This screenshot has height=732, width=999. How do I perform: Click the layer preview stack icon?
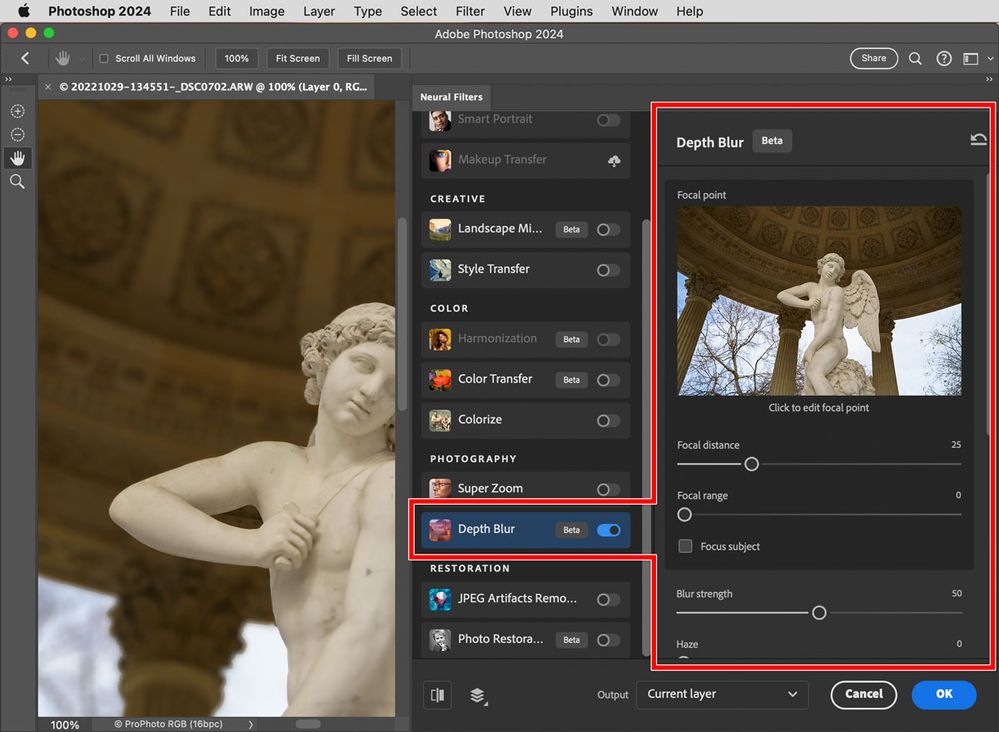pos(478,695)
